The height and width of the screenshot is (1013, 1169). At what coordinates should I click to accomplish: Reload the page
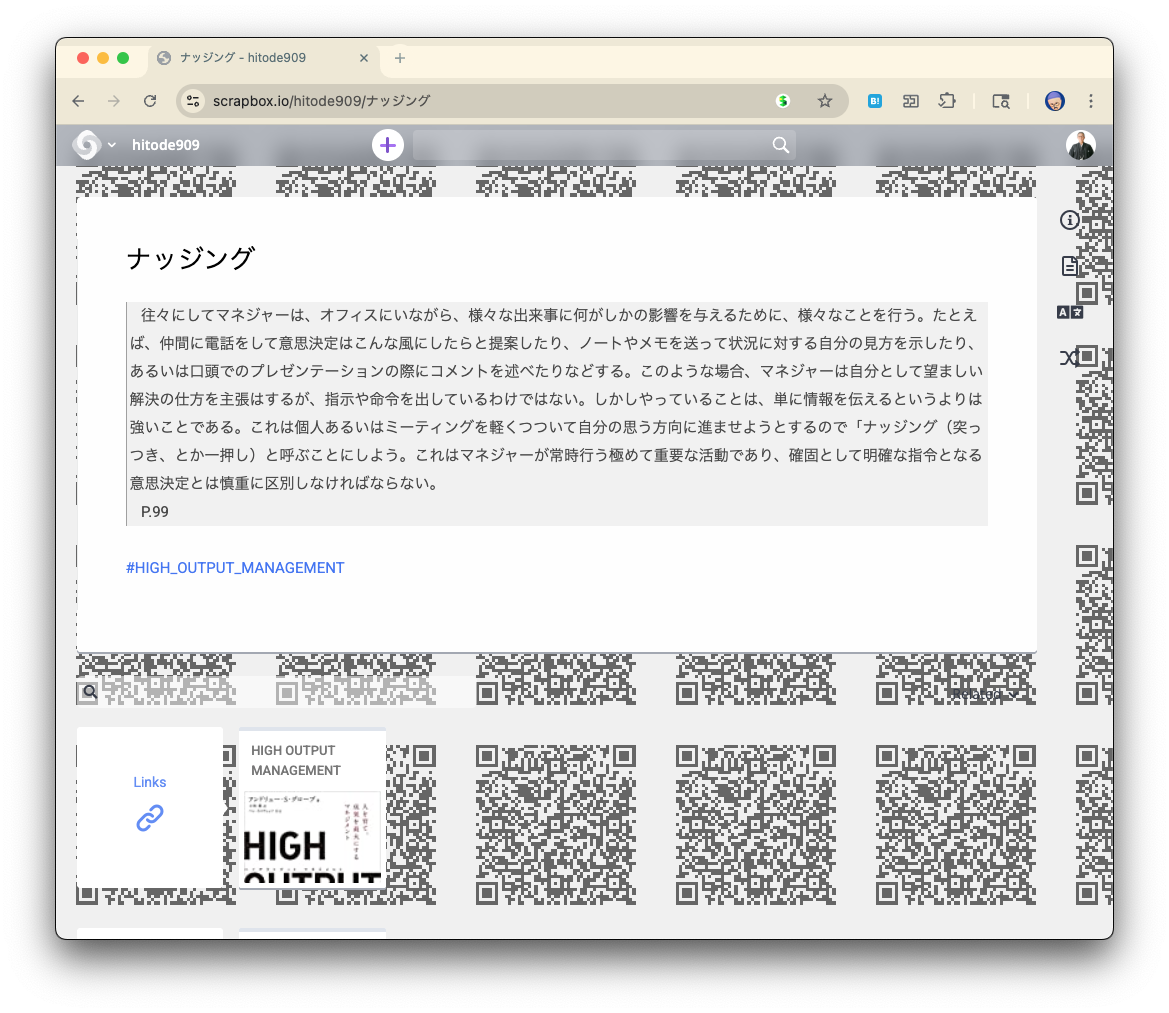coord(150,101)
